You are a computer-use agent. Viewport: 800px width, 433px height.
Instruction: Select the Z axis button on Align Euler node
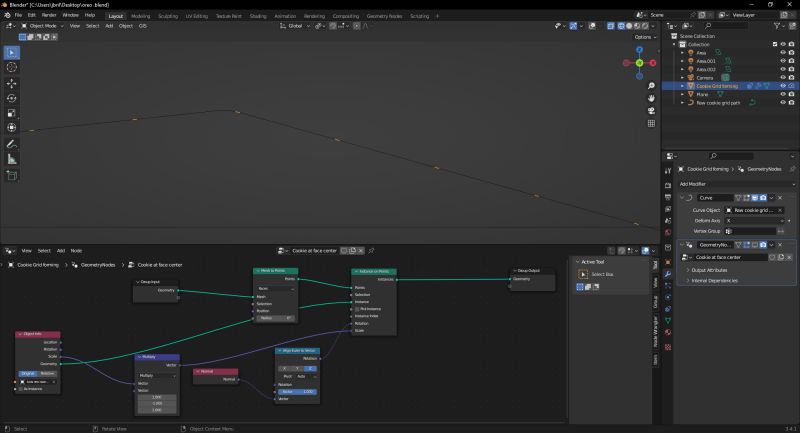click(x=310, y=368)
